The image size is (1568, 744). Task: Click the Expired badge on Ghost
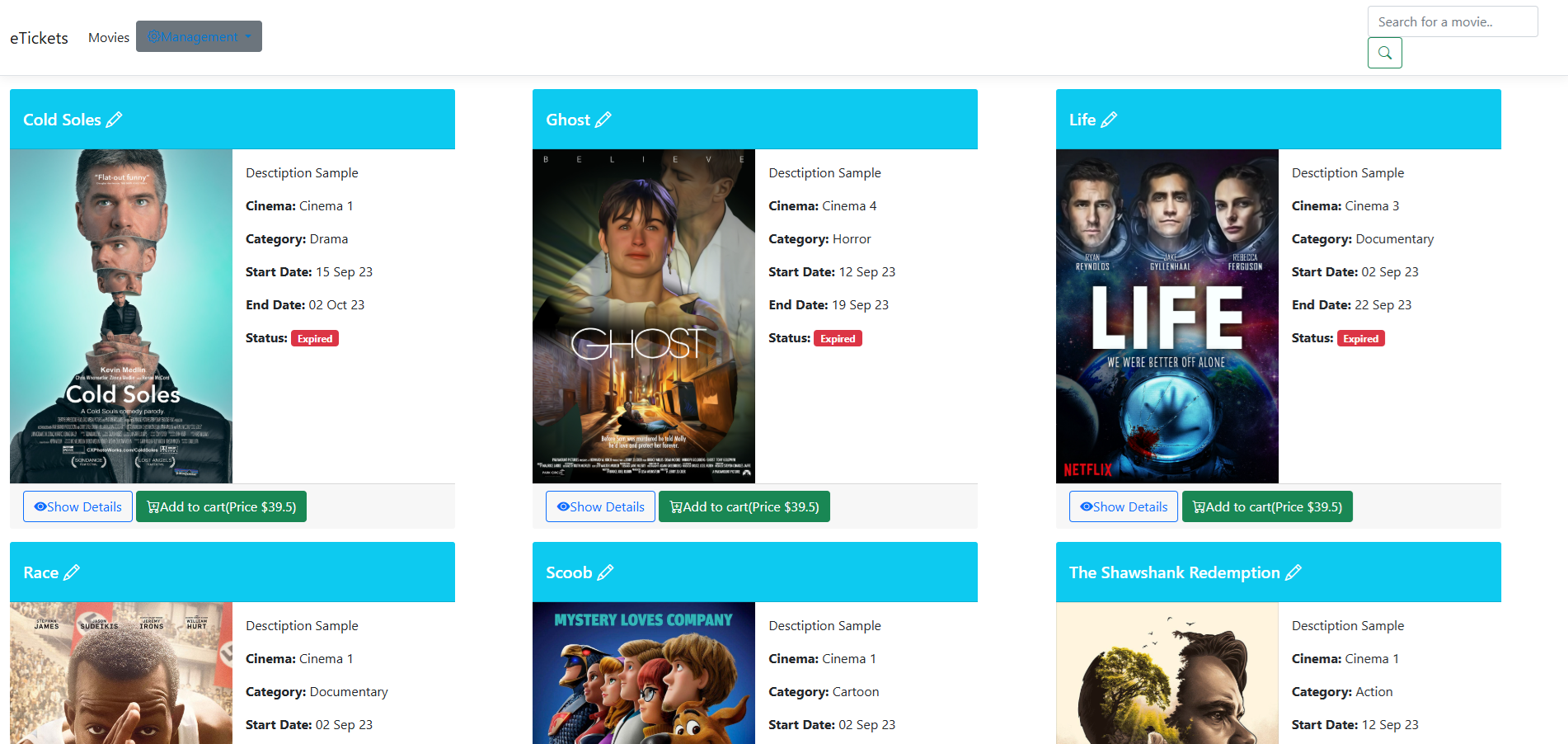point(838,338)
